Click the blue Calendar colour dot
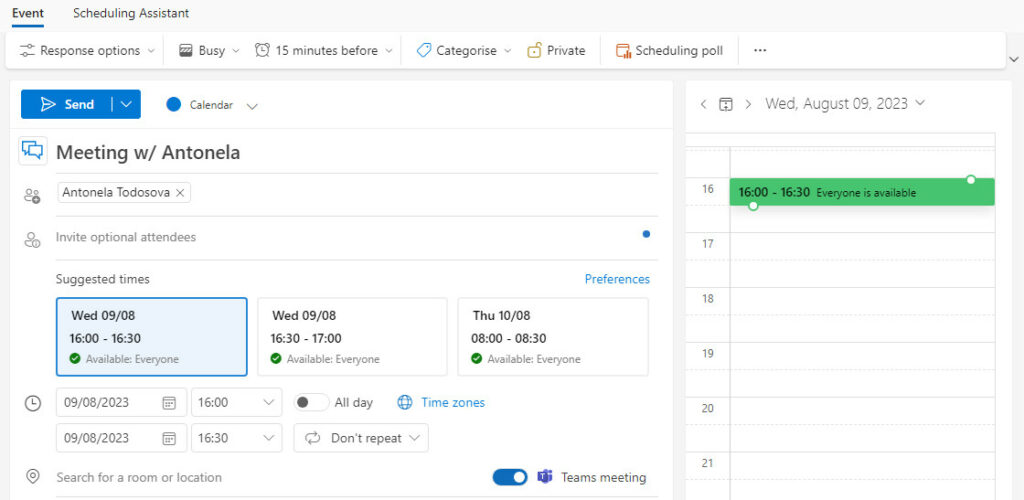 click(x=174, y=104)
